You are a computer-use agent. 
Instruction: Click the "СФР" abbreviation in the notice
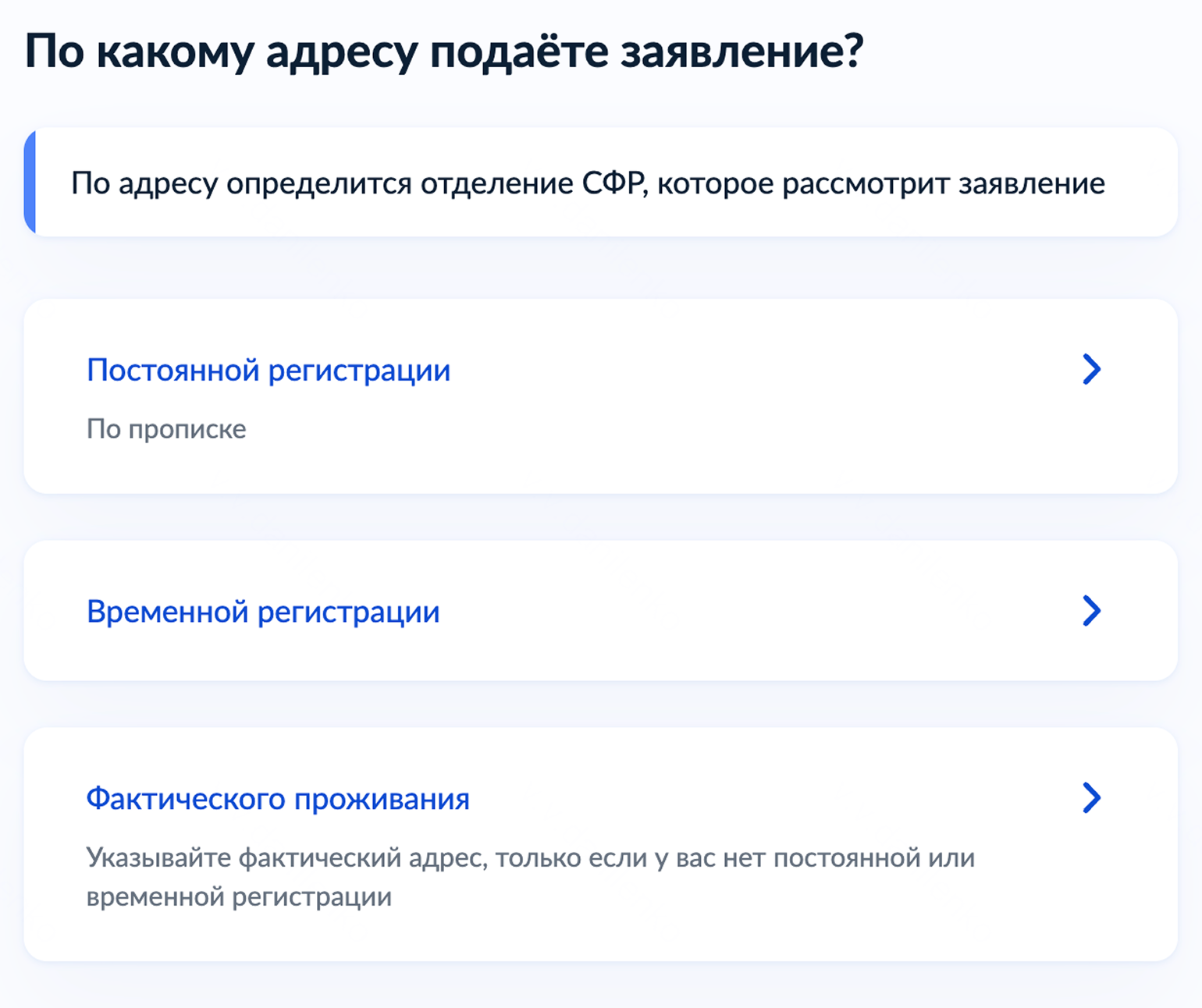[x=613, y=184]
